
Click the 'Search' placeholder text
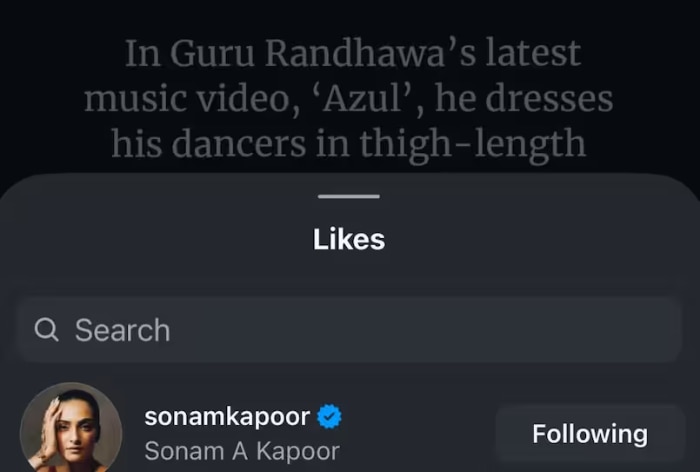coord(122,330)
